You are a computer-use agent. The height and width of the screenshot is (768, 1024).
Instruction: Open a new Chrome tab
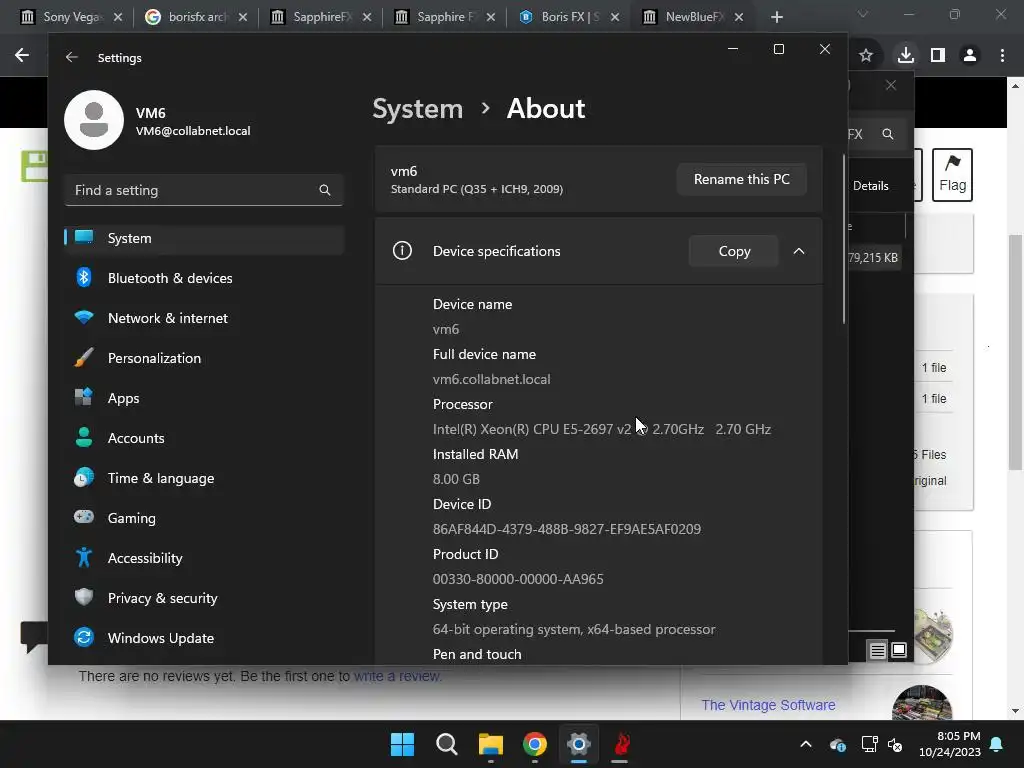[776, 17]
